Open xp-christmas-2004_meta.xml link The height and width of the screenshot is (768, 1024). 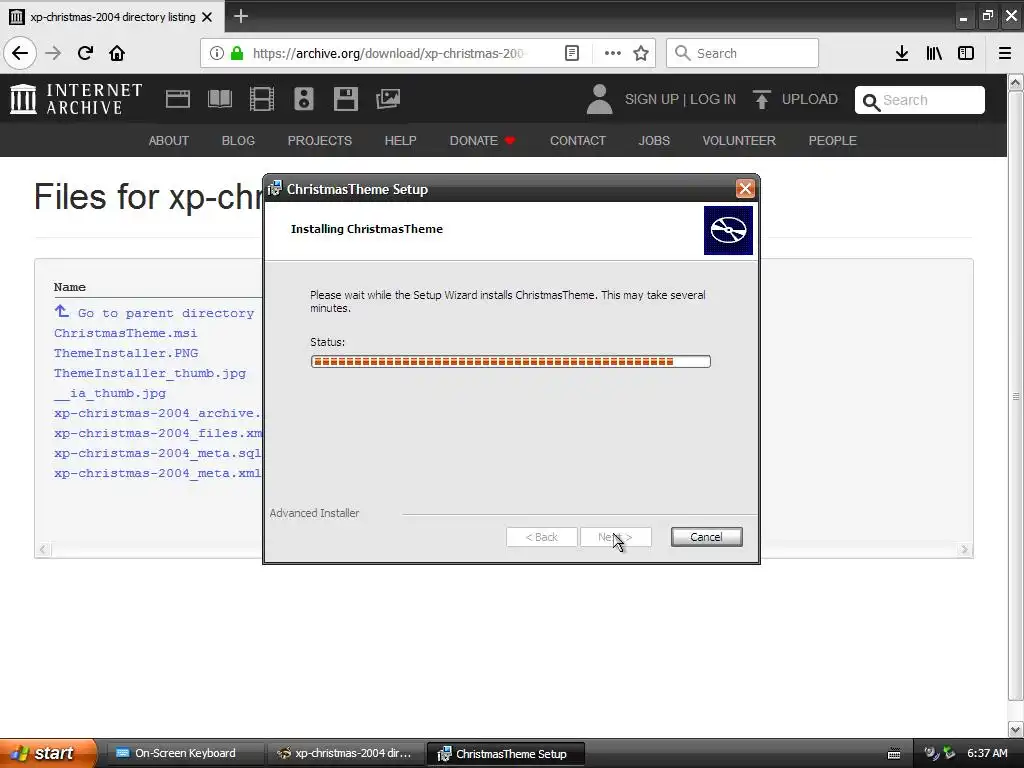(157, 473)
